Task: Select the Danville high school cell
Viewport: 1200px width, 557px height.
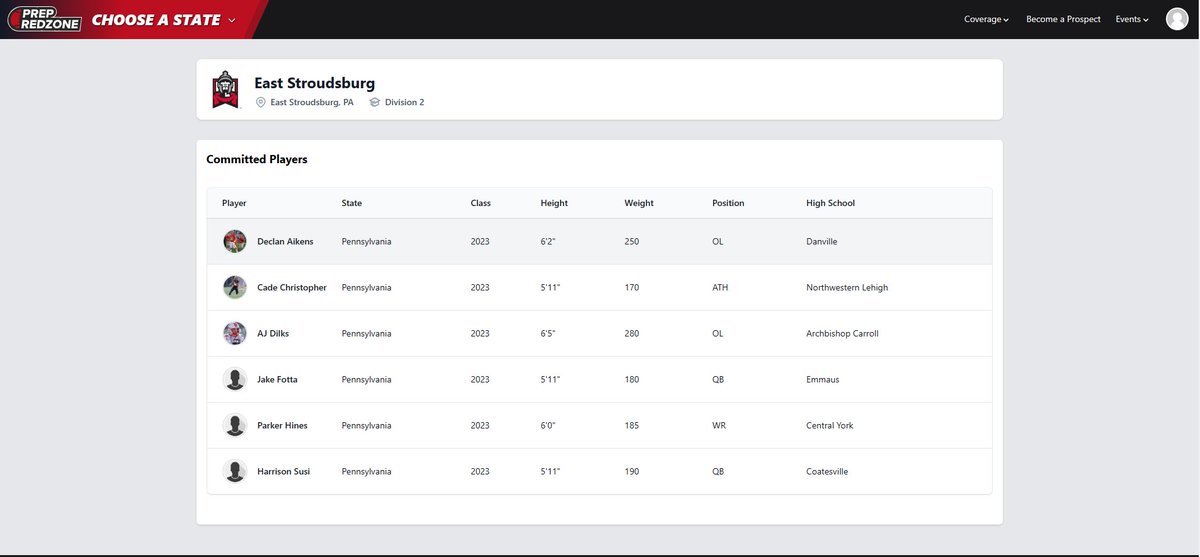Action: 822,242
